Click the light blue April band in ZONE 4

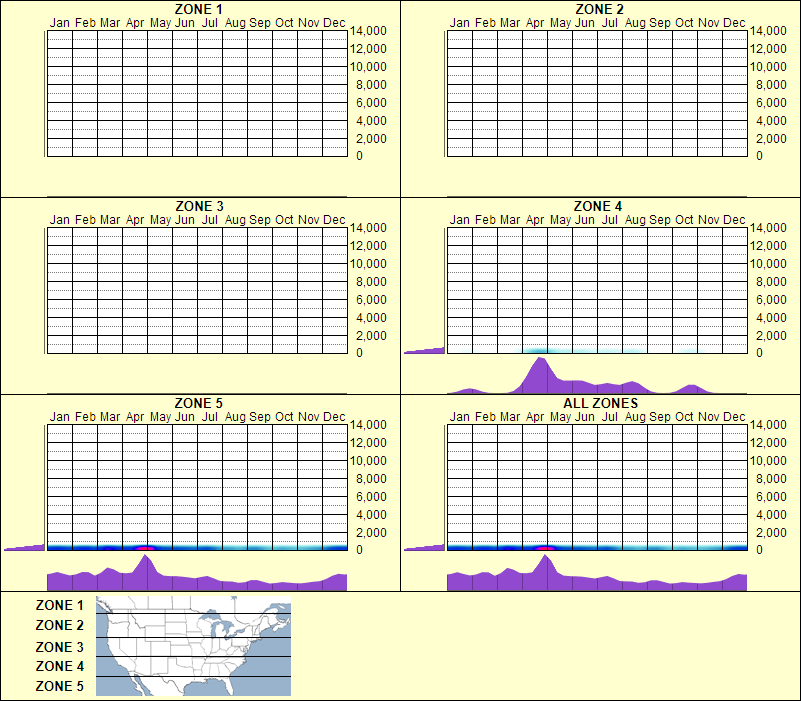pyautogui.click(x=539, y=350)
